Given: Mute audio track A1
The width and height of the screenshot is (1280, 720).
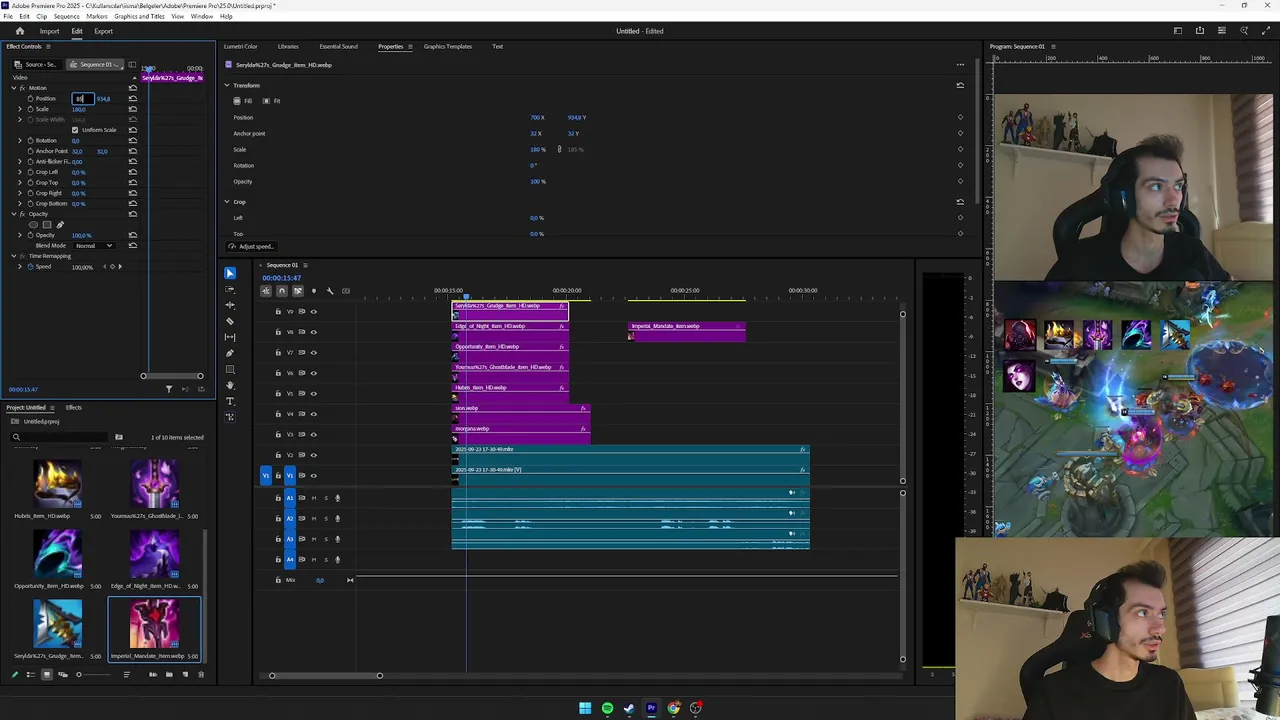Looking at the screenshot, I should (313, 498).
